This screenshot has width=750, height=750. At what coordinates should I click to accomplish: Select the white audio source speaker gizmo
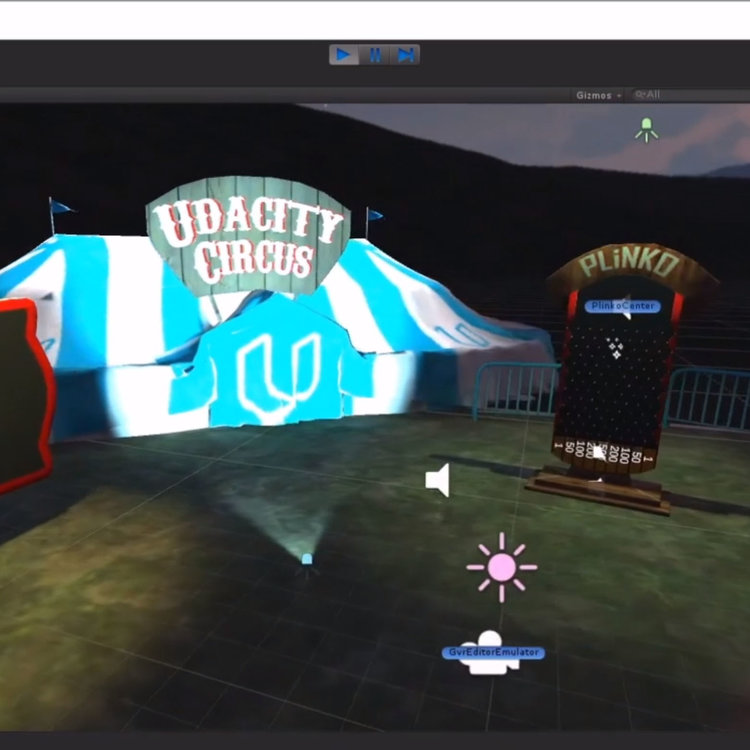(x=438, y=480)
